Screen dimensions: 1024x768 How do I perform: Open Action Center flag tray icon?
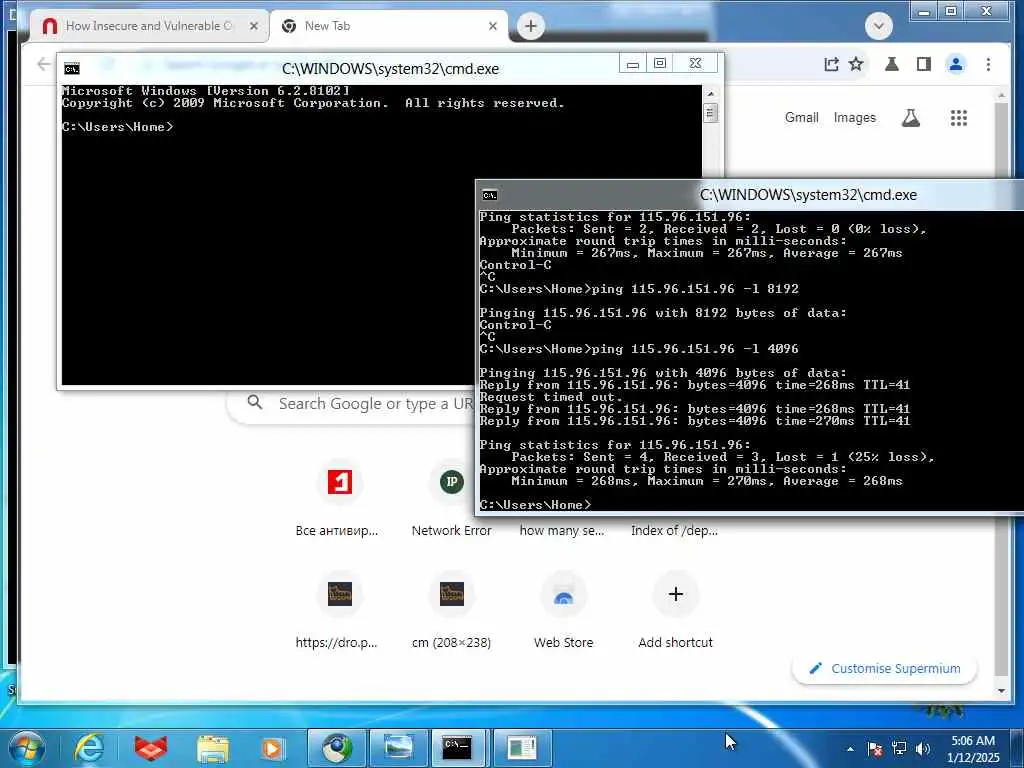(x=874, y=749)
